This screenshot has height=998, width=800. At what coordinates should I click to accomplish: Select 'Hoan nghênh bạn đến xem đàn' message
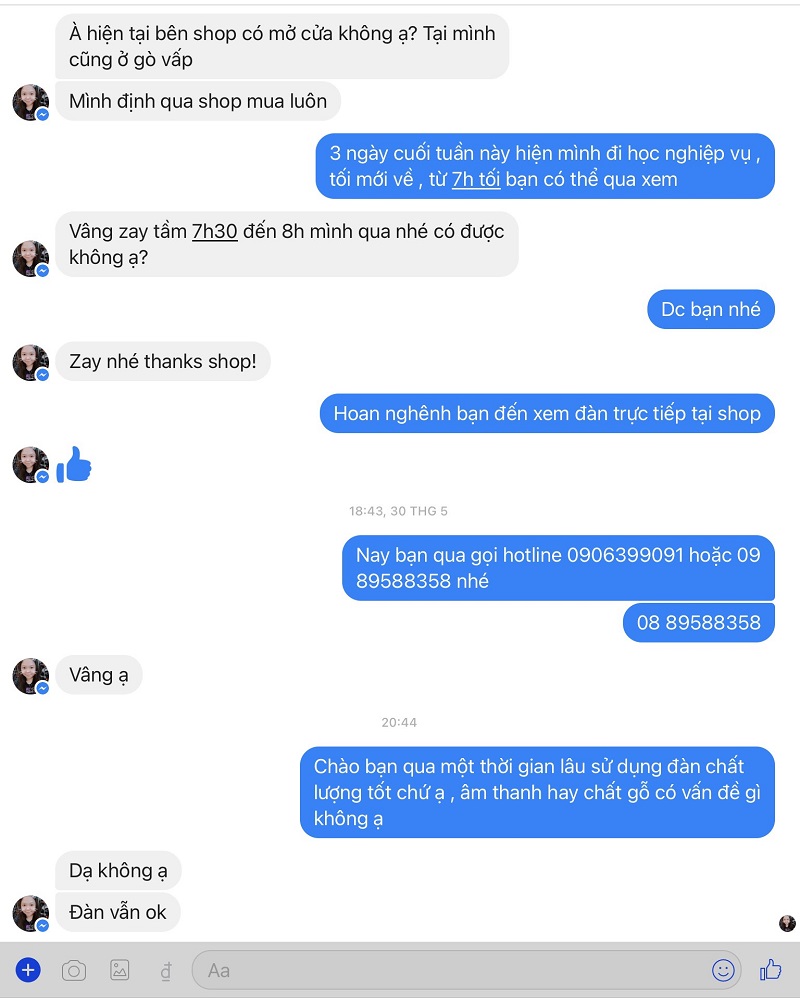547,413
